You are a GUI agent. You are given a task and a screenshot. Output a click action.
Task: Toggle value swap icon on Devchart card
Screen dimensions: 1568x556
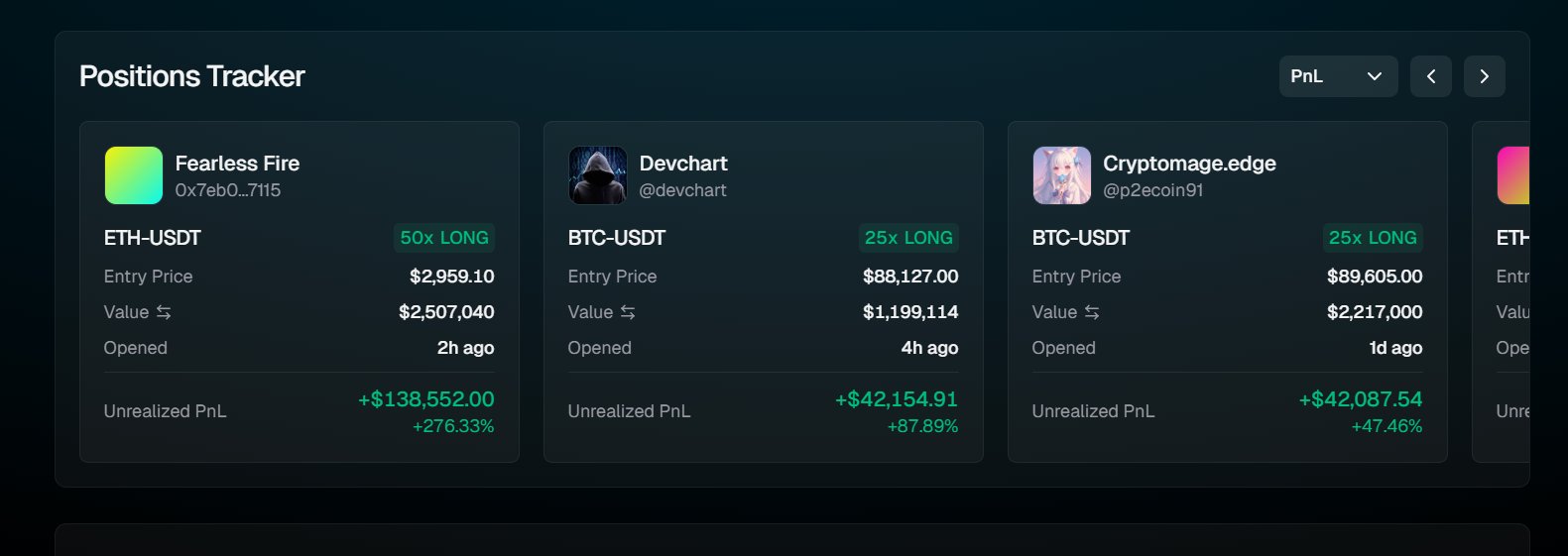pos(628,312)
